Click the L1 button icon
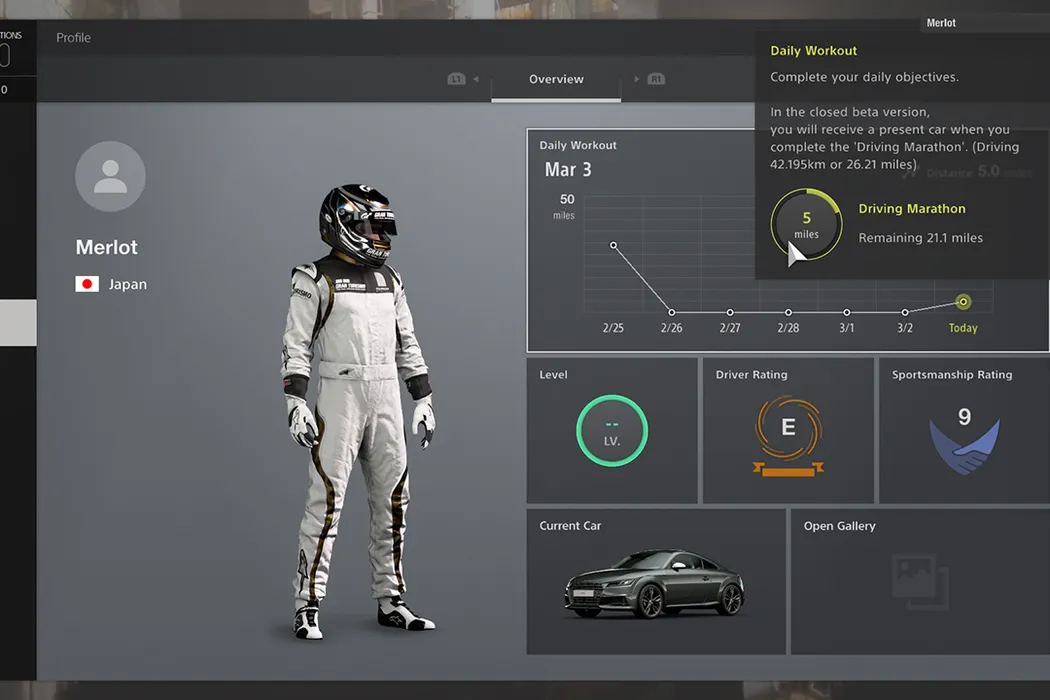Image resolution: width=1050 pixels, height=700 pixels. [457, 79]
